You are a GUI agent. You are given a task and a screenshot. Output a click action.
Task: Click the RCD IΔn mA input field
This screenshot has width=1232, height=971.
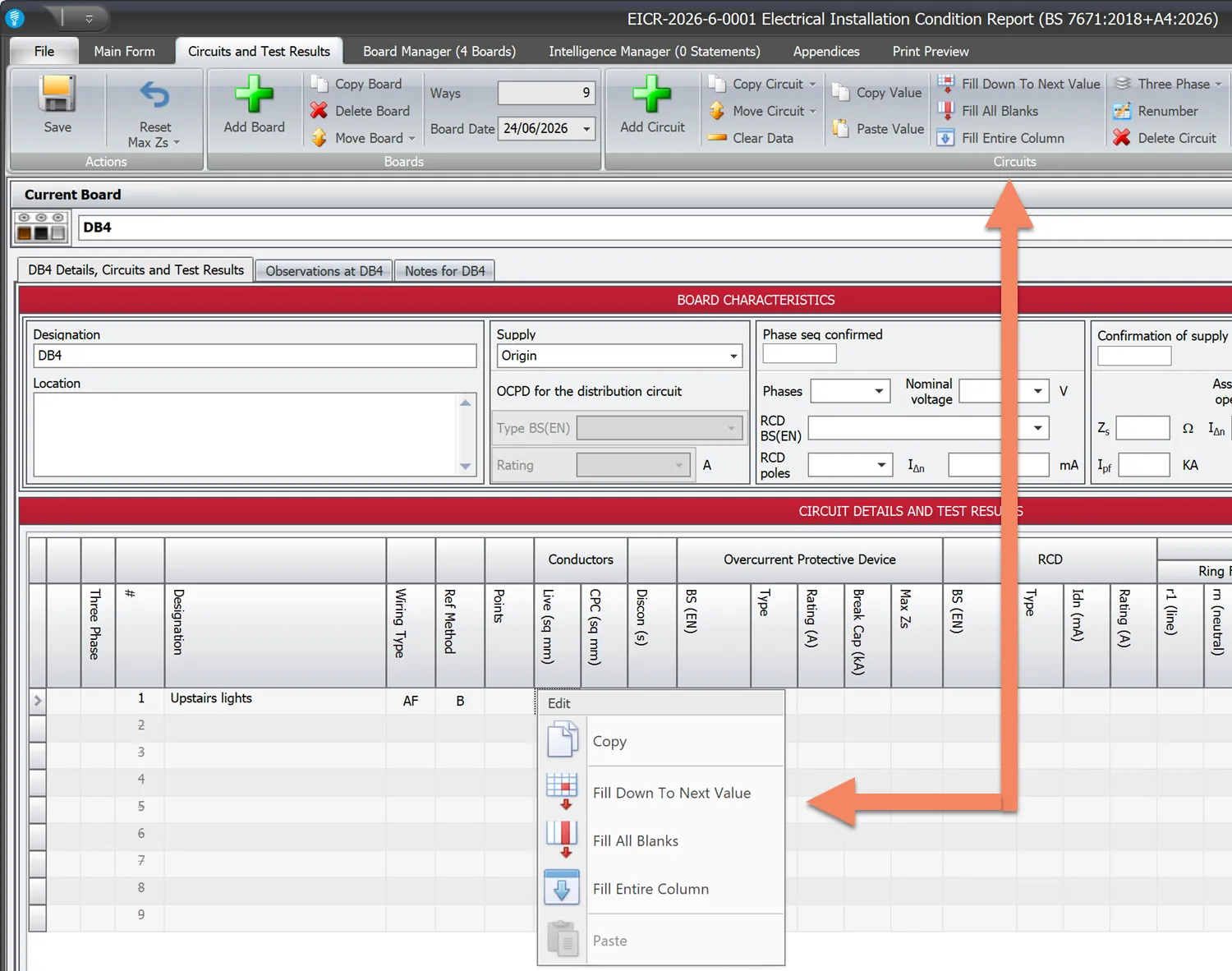click(998, 465)
